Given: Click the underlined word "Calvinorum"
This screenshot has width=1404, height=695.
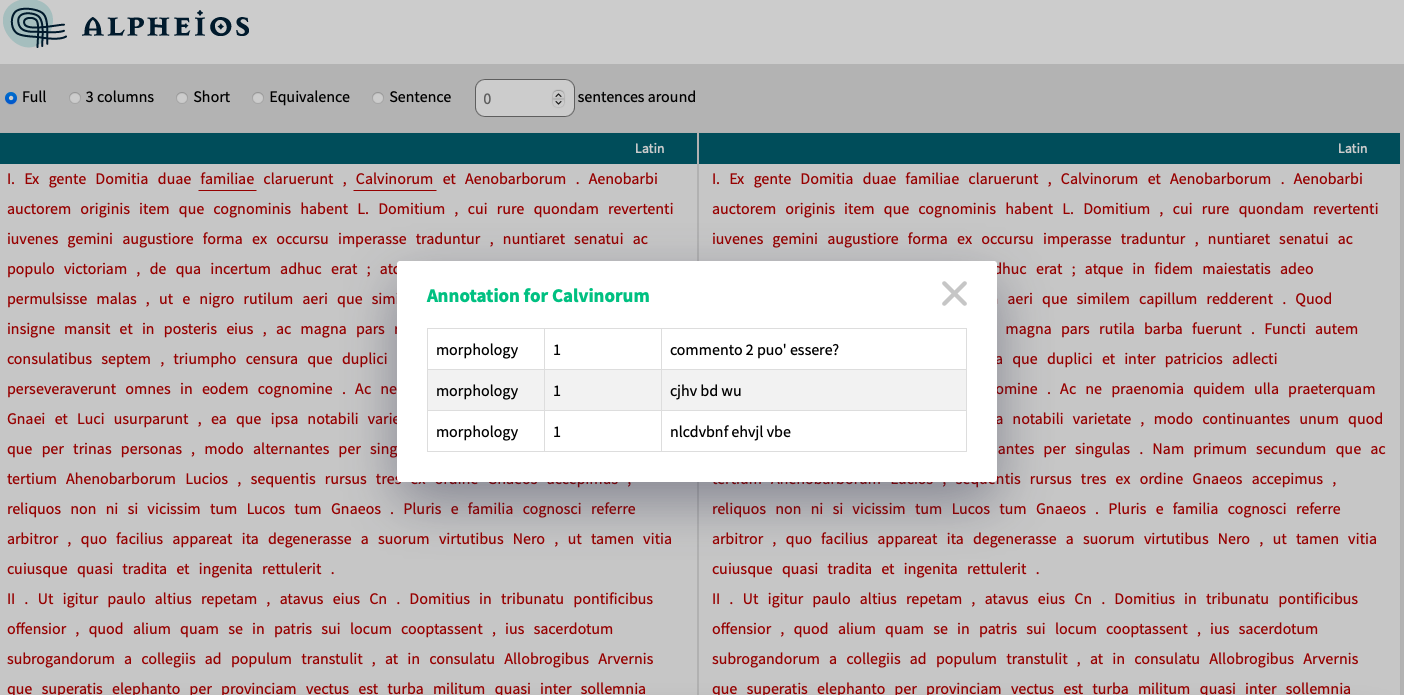Looking at the screenshot, I should coord(394,178).
